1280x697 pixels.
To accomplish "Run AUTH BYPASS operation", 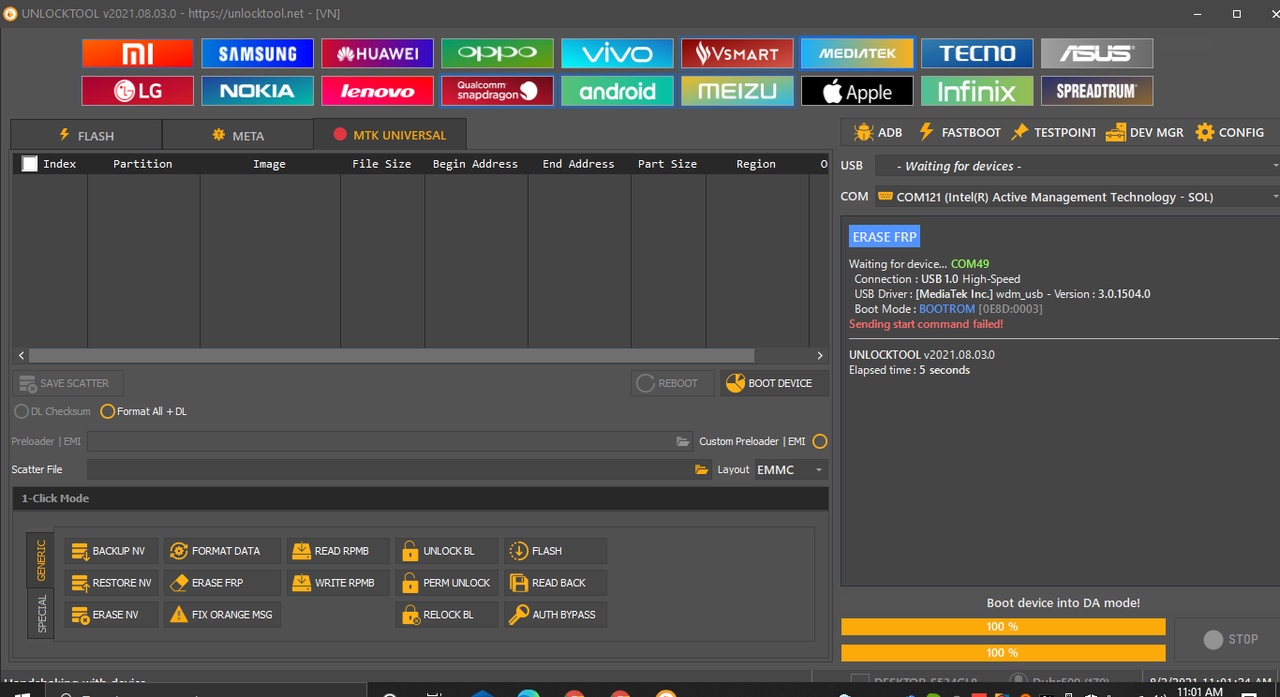I will tap(555, 615).
